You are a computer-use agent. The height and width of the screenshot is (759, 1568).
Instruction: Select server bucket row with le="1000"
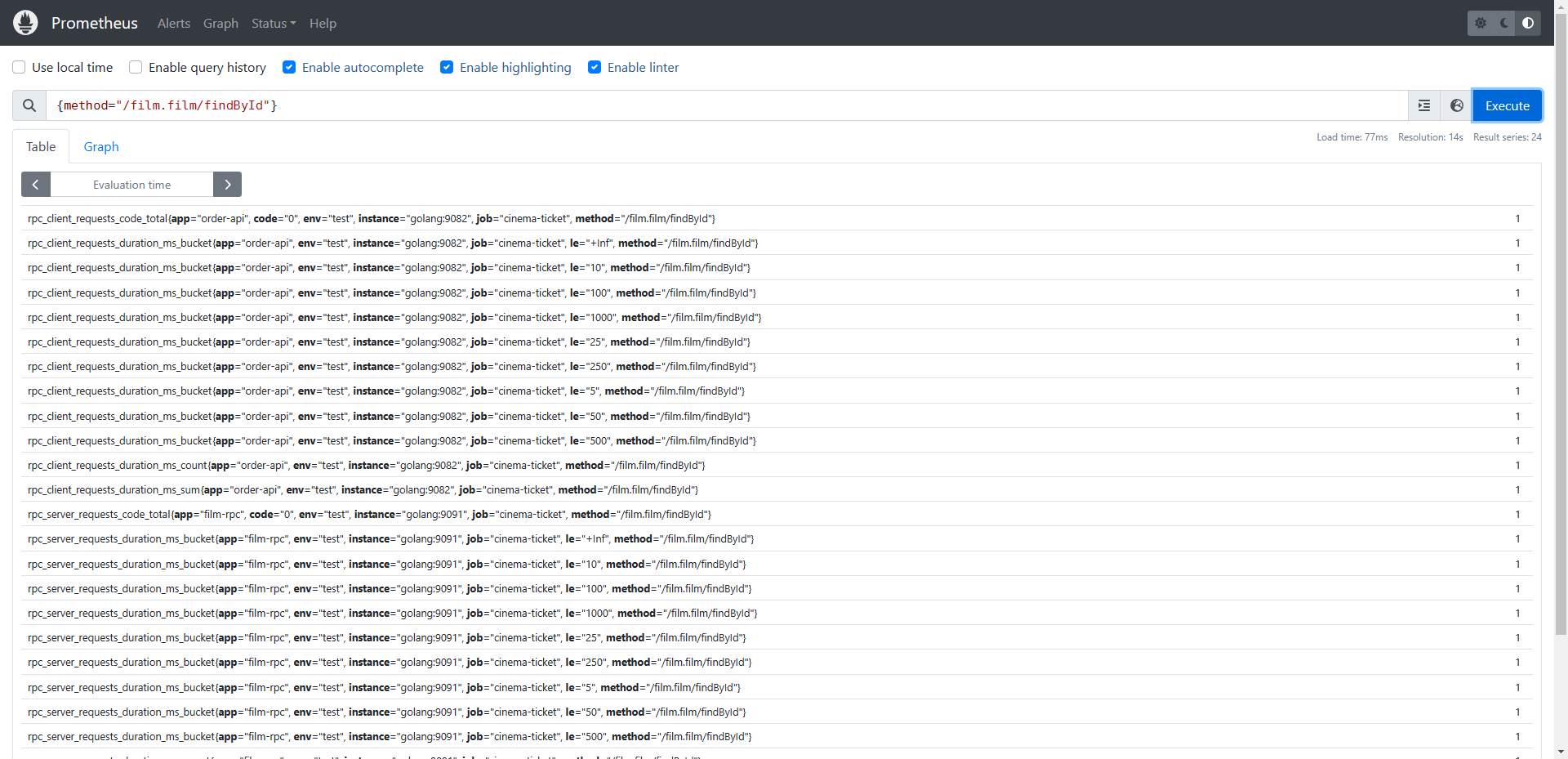(x=777, y=613)
